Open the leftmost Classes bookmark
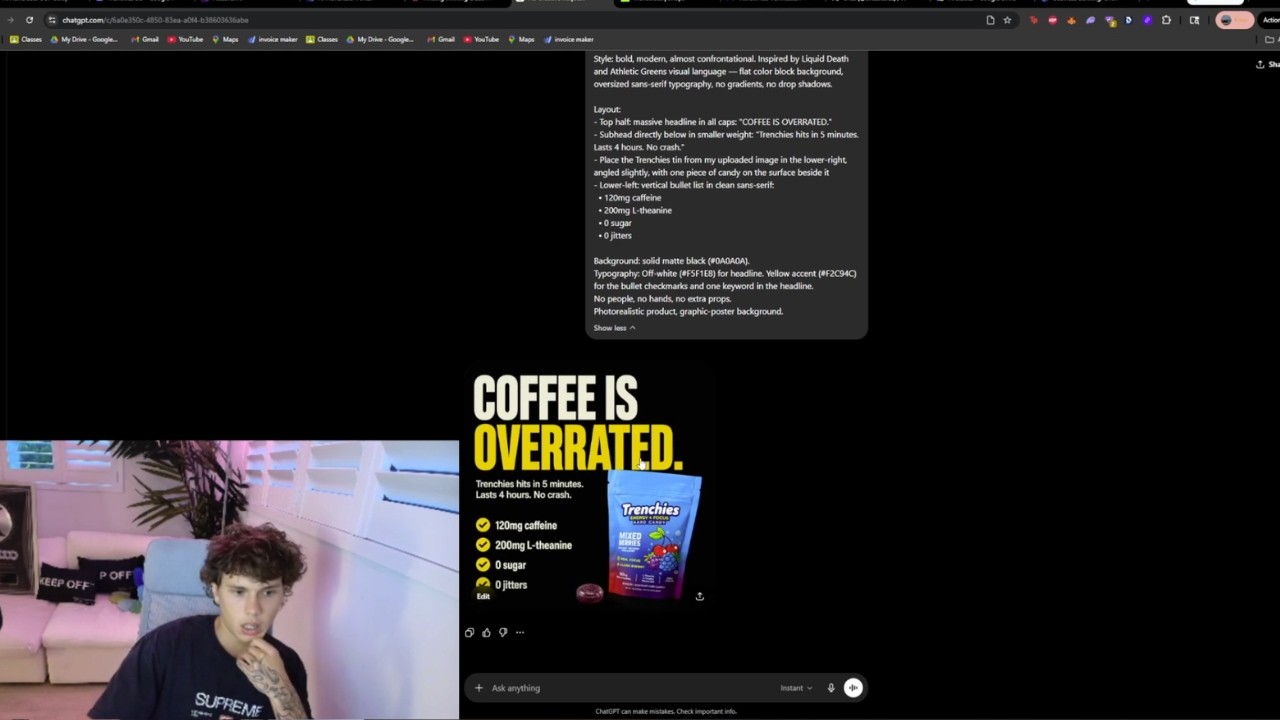Image resolution: width=1280 pixels, height=720 pixels. pyautogui.click(x=26, y=39)
